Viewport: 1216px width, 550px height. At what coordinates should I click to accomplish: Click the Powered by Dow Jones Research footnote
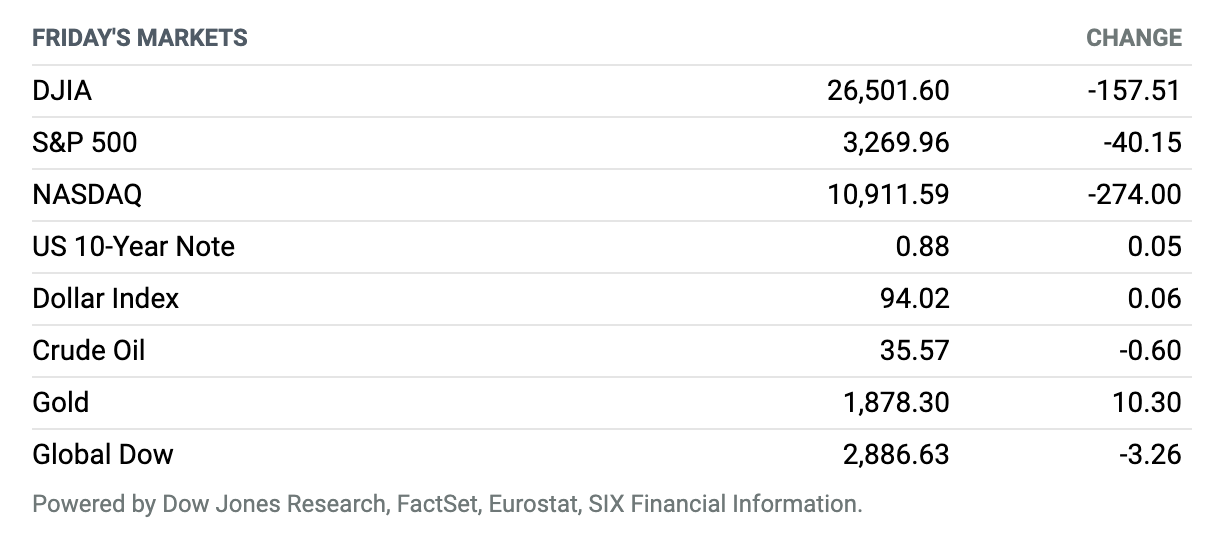(x=447, y=503)
